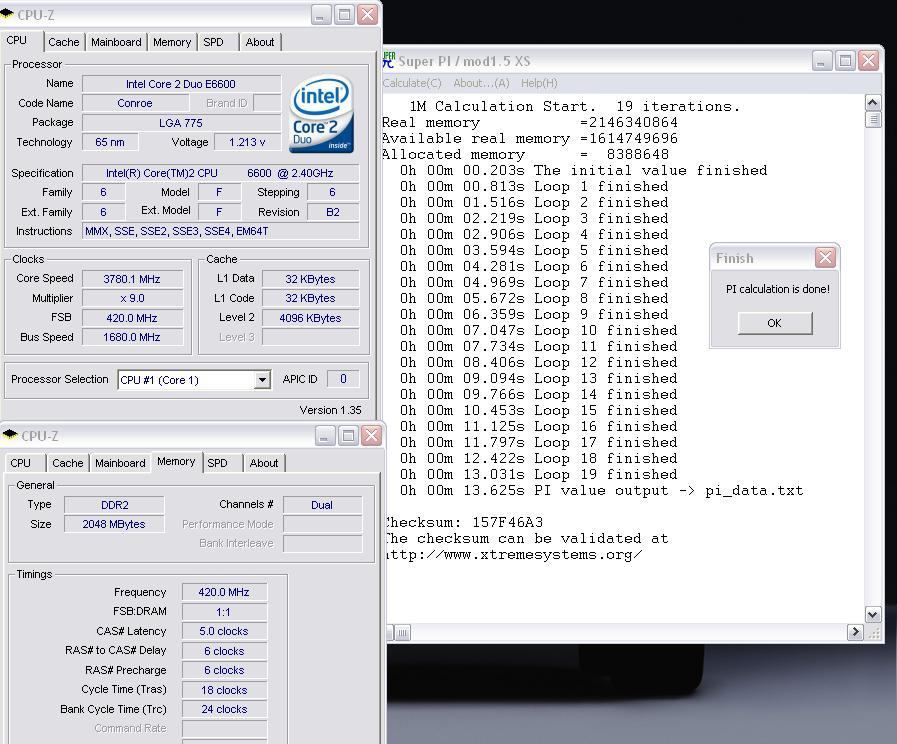Image resolution: width=897 pixels, height=744 pixels.
Task: Switch to Mainboard tab in top CPU-Z window
Action: [x=116, y=42]
